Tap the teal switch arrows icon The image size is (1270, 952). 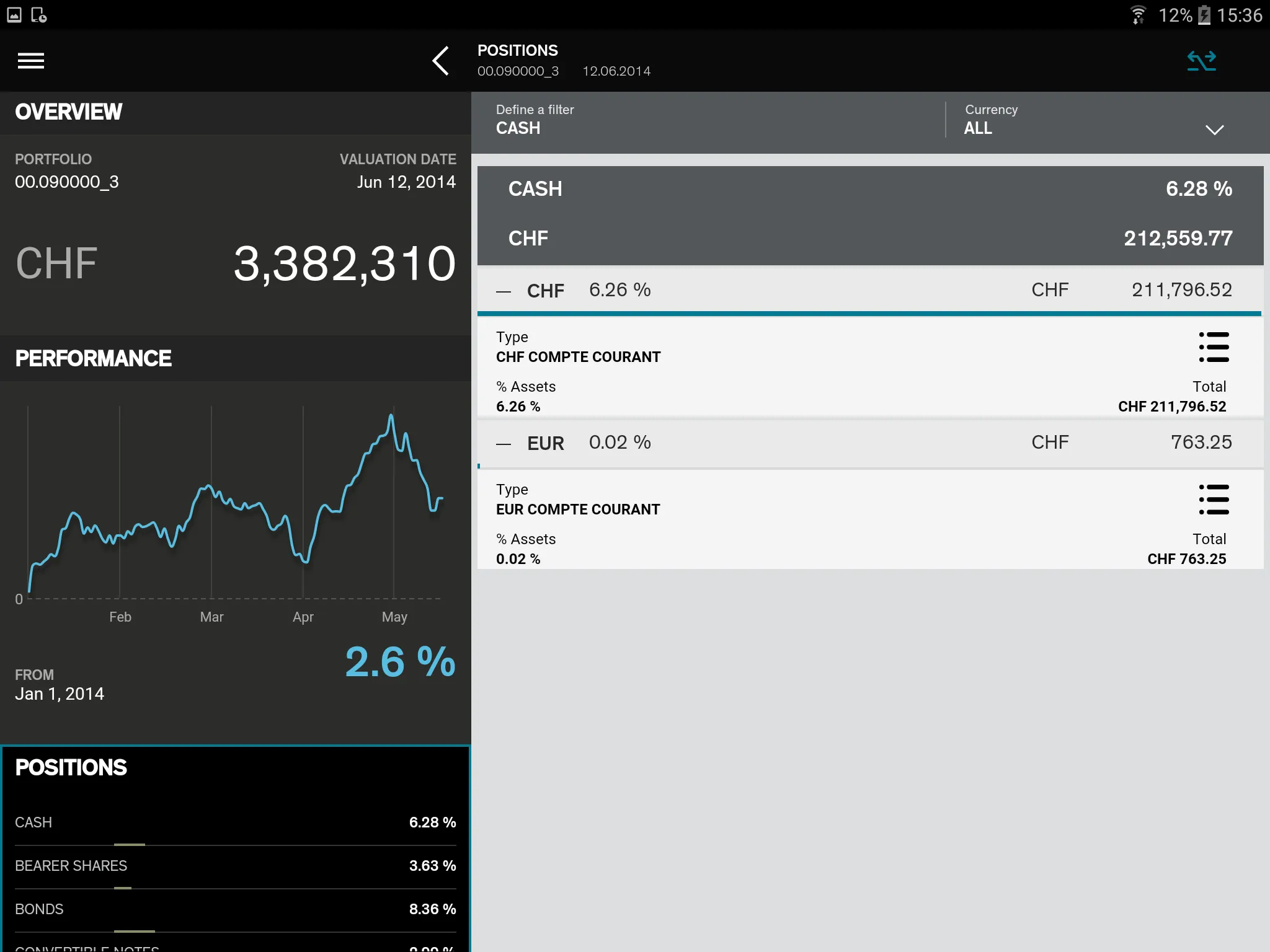pos(1201,61)
